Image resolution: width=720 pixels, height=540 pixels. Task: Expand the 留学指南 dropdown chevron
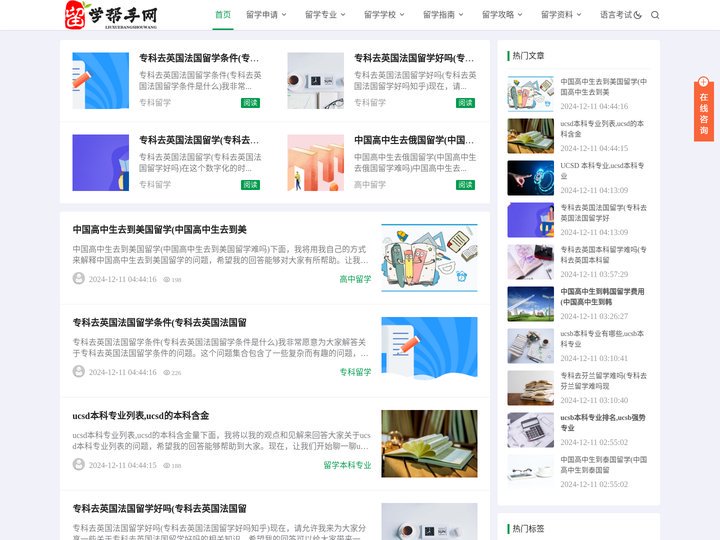[x=461, y=15]
